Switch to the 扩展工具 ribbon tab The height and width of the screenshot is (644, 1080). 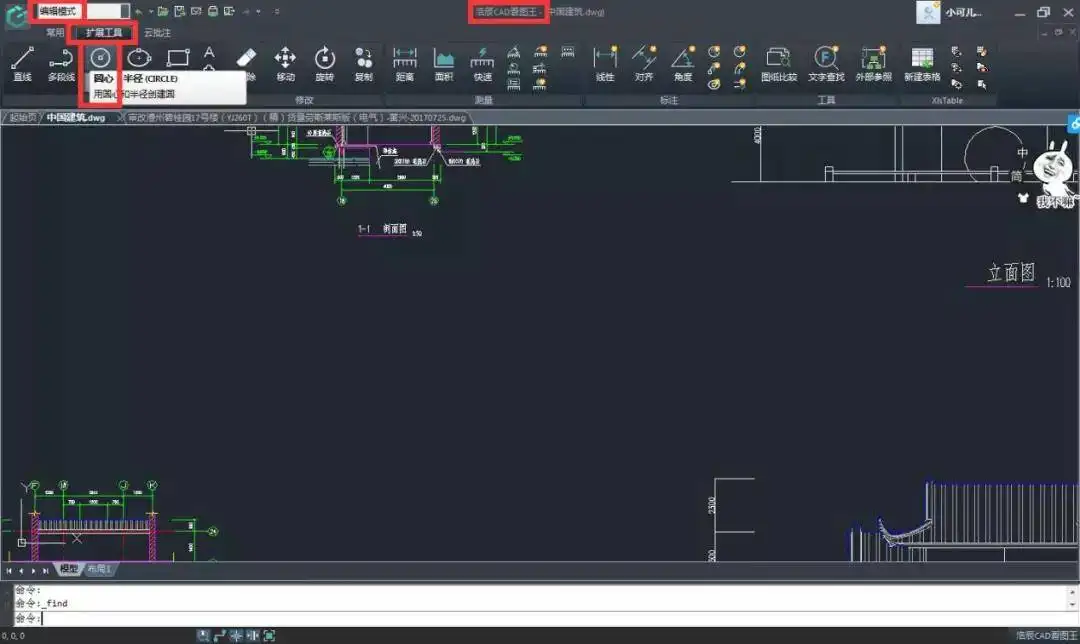(x=103, y=32)
